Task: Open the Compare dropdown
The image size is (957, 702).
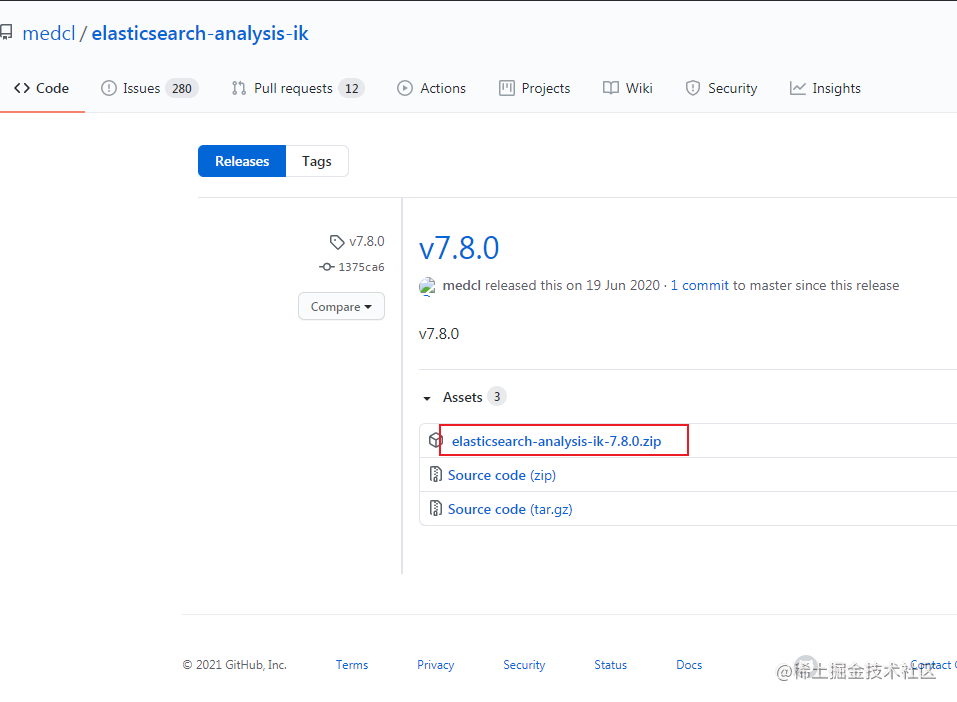Action: coord(341,306)
